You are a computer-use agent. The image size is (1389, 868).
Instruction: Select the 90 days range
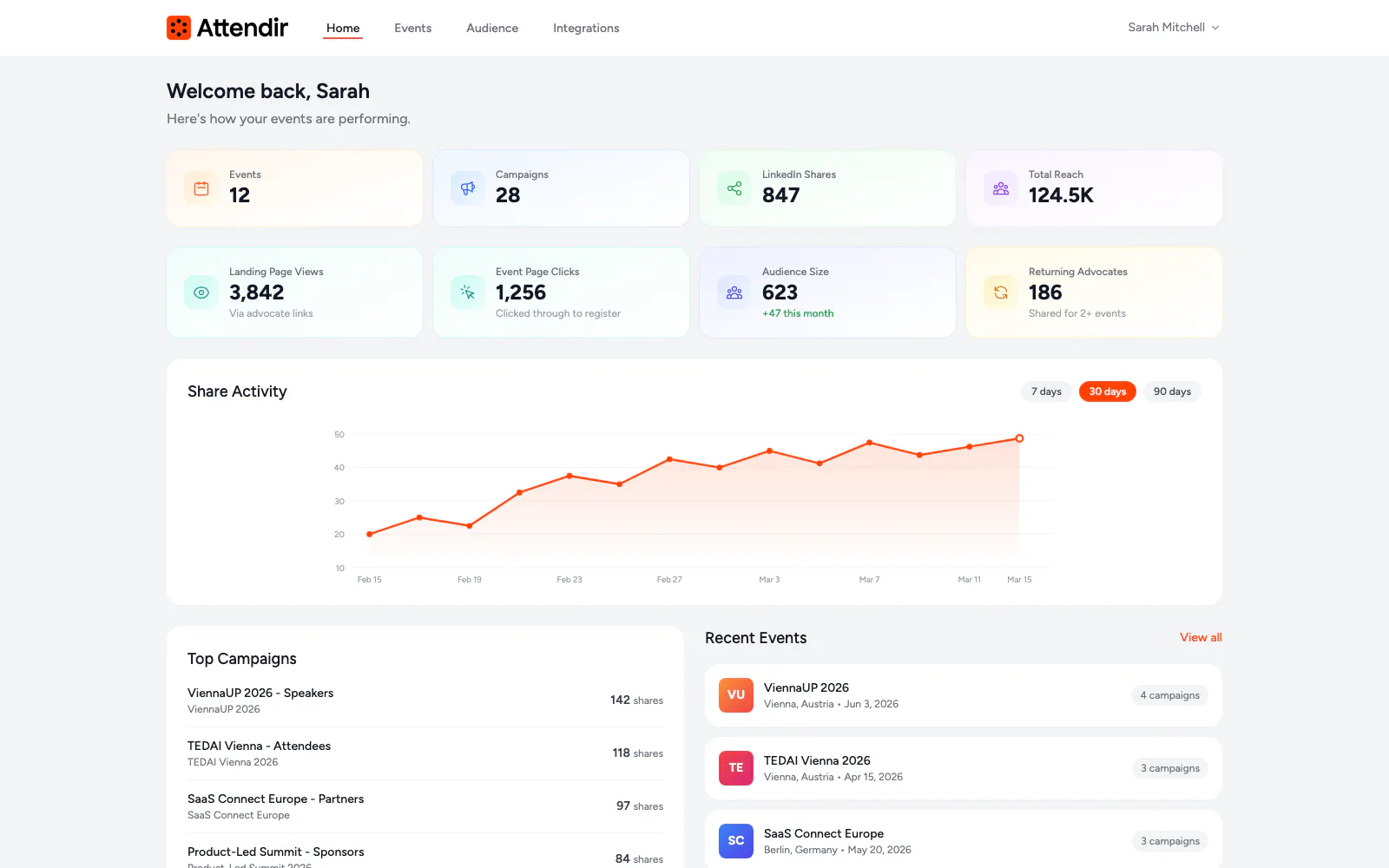pos(1172,391)
